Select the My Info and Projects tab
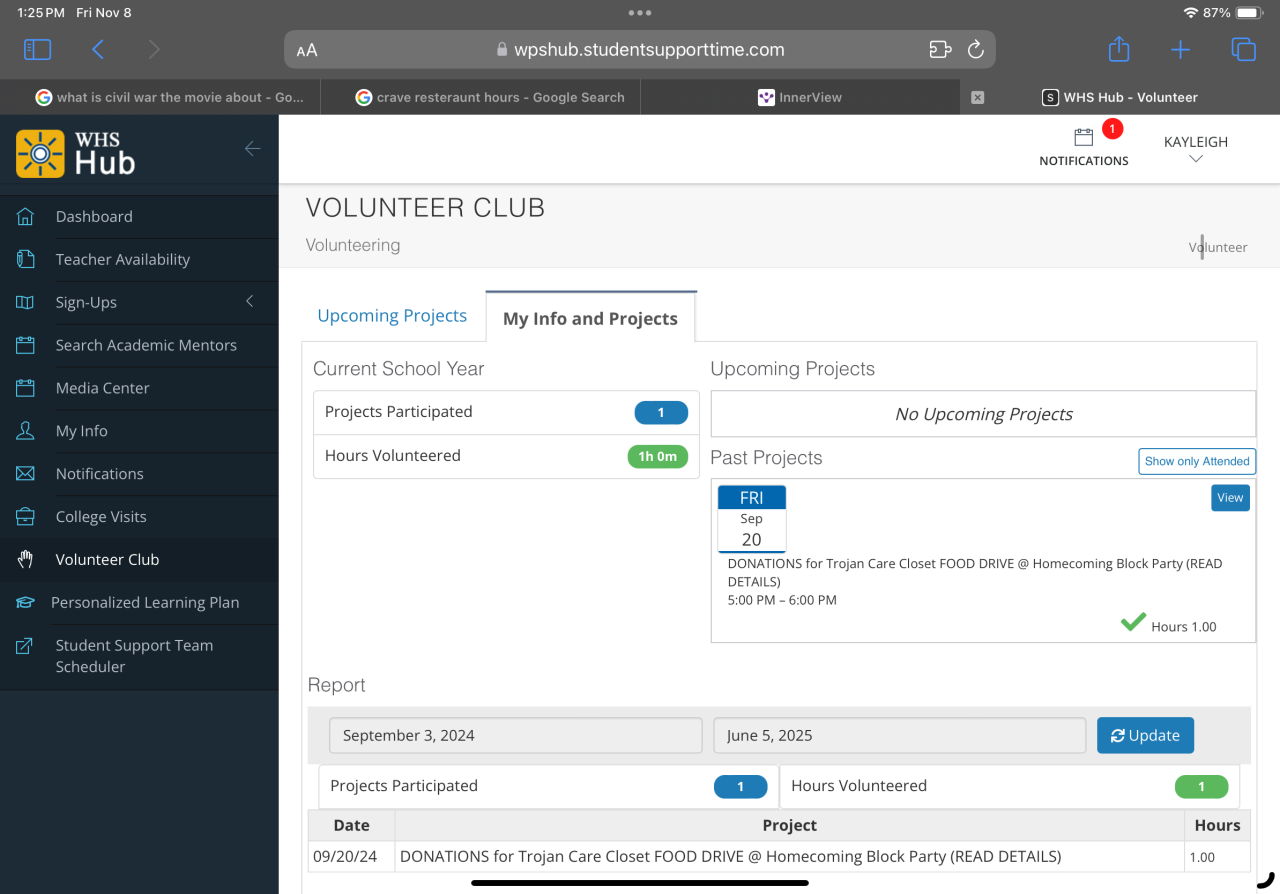1280x894 pixels. click(590, 319)
